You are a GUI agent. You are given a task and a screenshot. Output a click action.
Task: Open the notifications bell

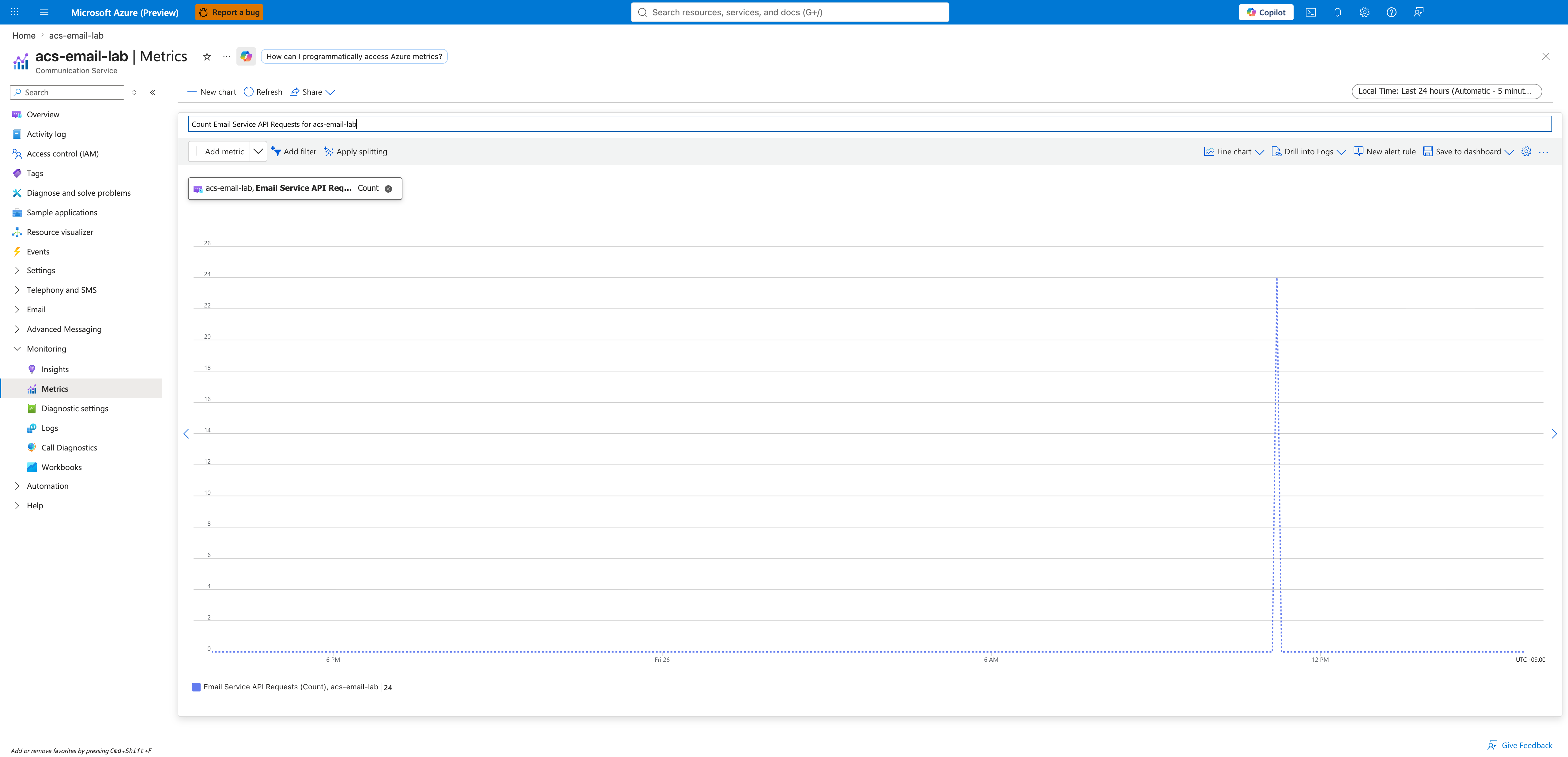tap(1337, 12)
